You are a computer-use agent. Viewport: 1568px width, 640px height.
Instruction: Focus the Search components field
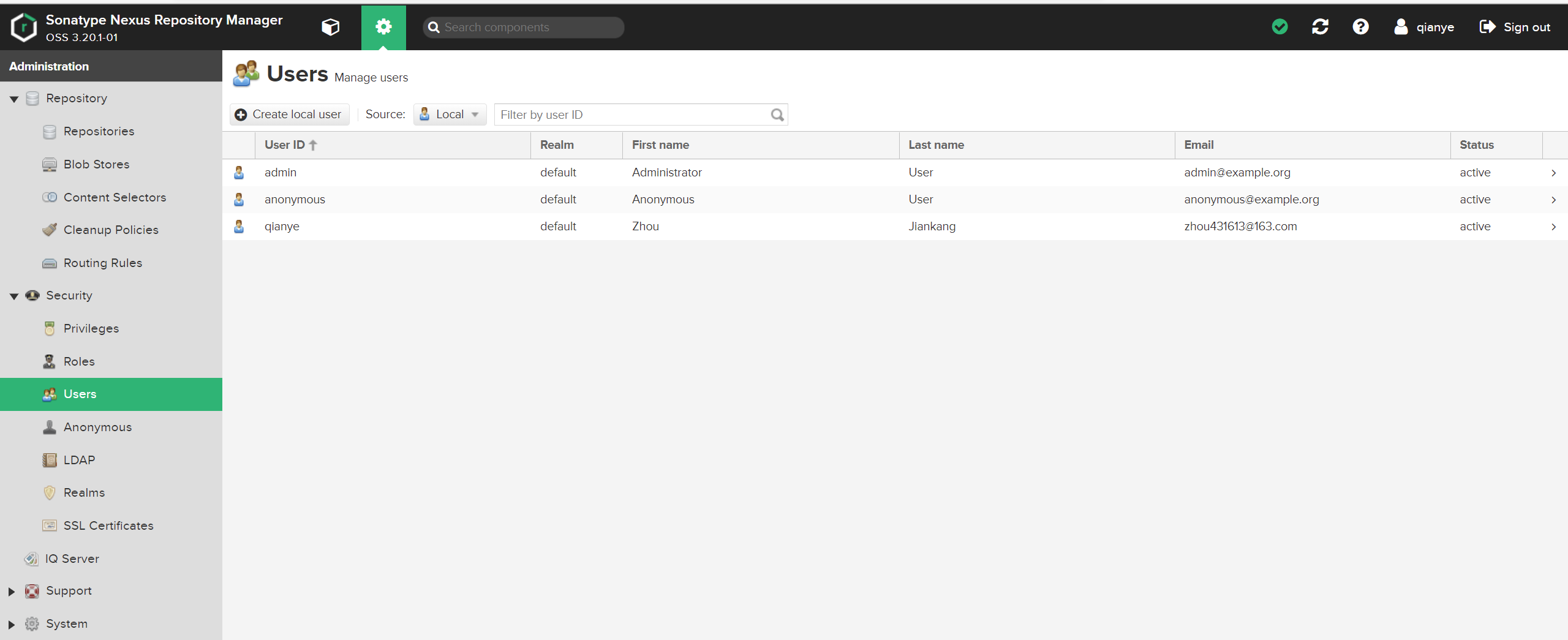tap(524, 27)
